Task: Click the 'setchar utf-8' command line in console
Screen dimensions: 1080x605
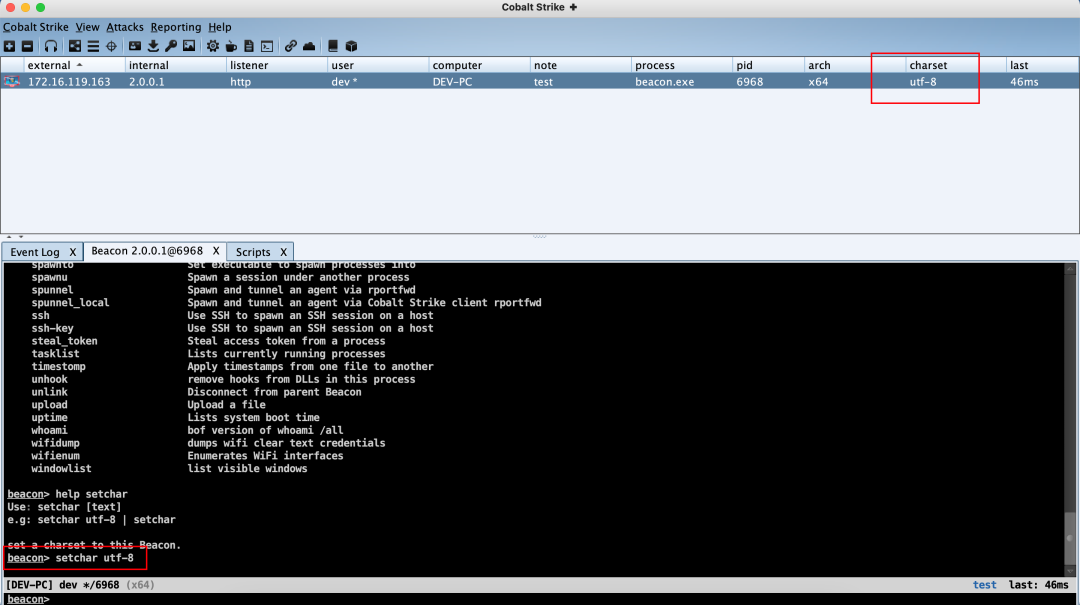Action: point(70,558)
